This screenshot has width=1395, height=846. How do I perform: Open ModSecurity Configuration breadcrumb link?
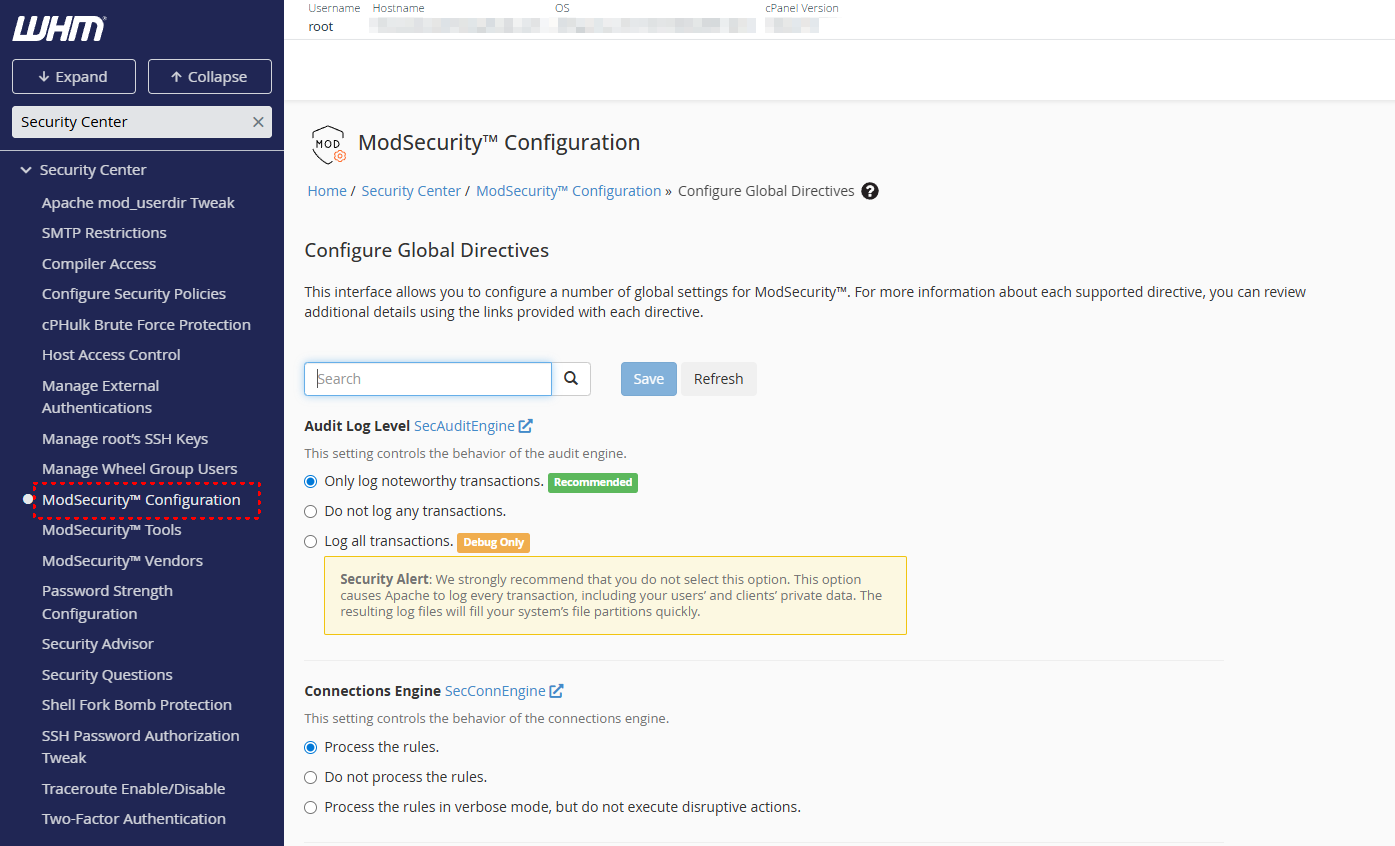pos(568,191)
